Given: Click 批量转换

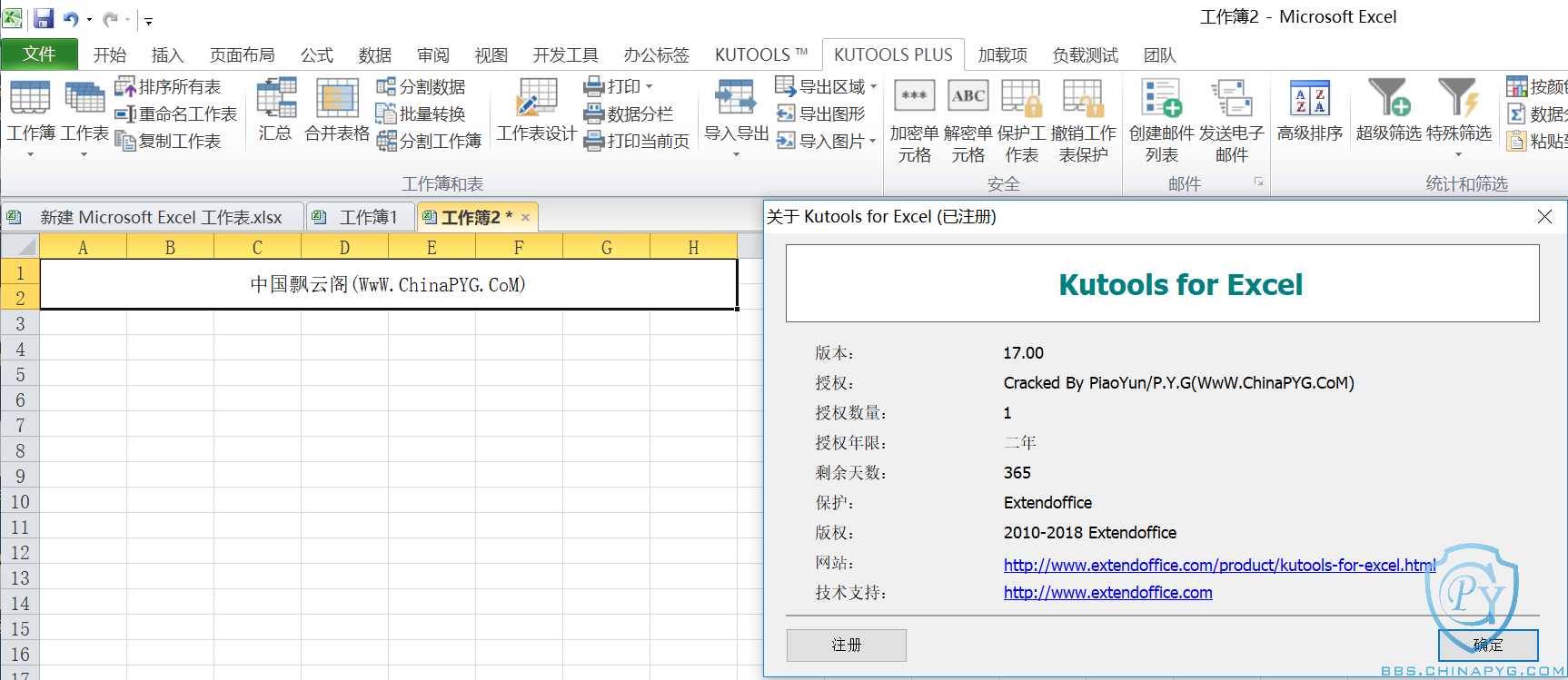Looking at the screenshot, I should (421, 114).
